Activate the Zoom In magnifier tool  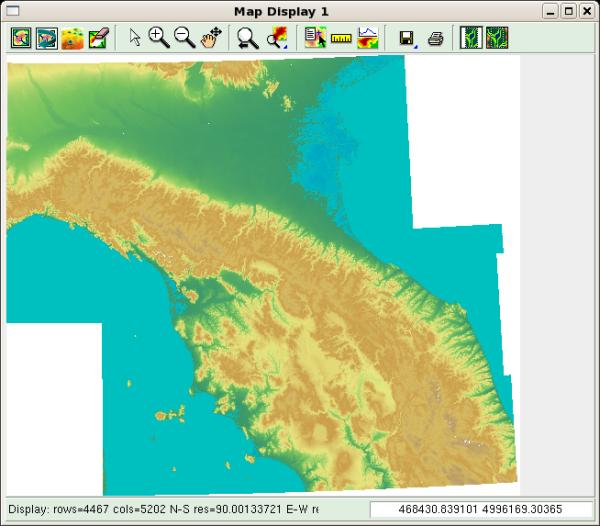tap(158, 39)
